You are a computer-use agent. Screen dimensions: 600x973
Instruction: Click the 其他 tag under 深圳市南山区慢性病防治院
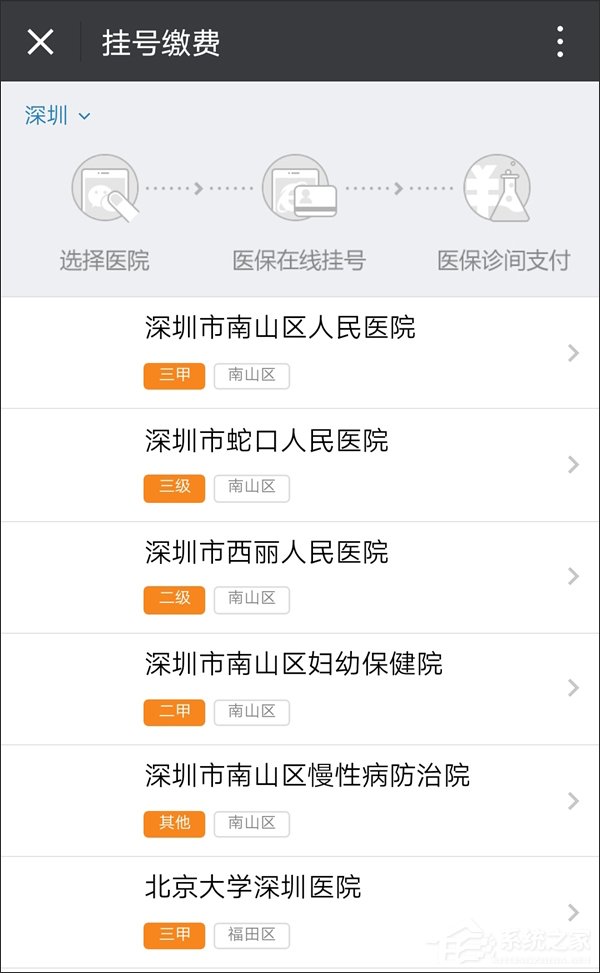(x=173, y=824)
